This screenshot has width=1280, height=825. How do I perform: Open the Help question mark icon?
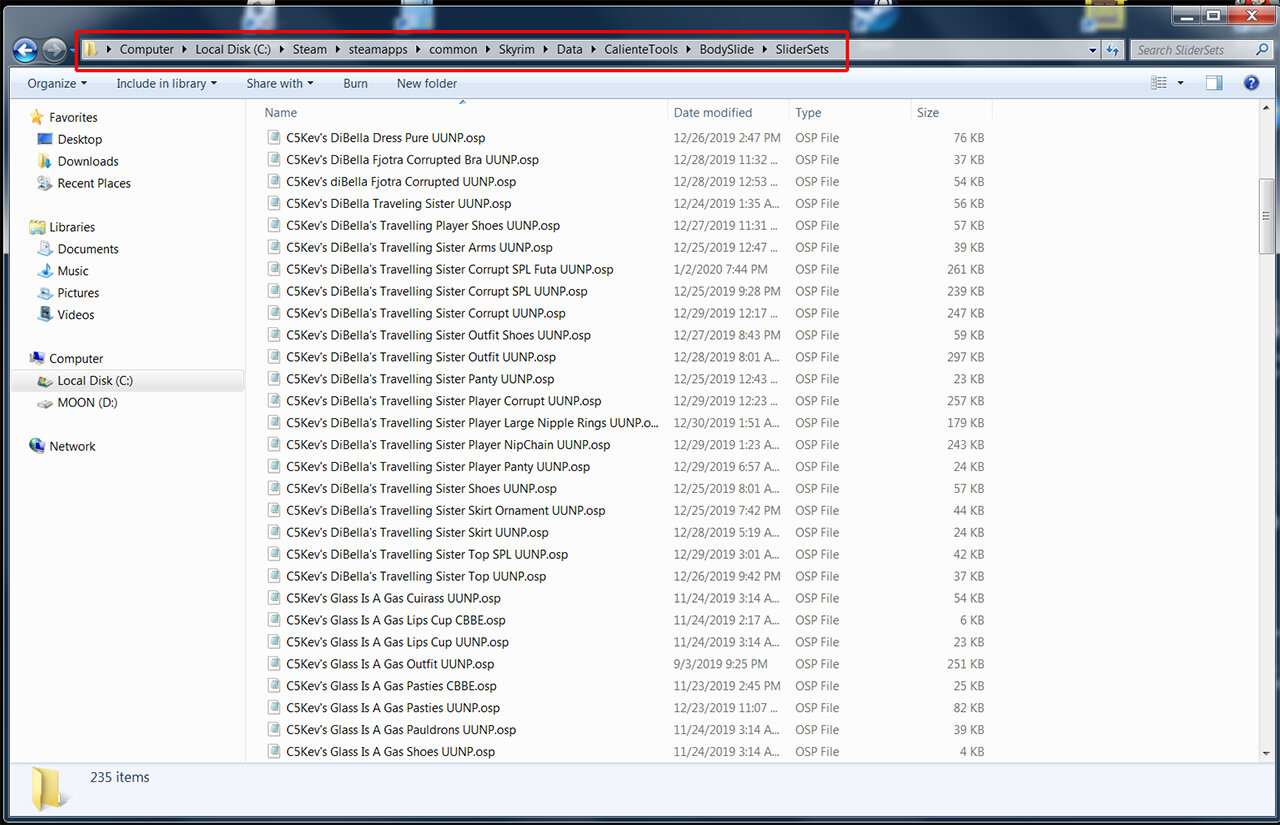[1251, 84]
